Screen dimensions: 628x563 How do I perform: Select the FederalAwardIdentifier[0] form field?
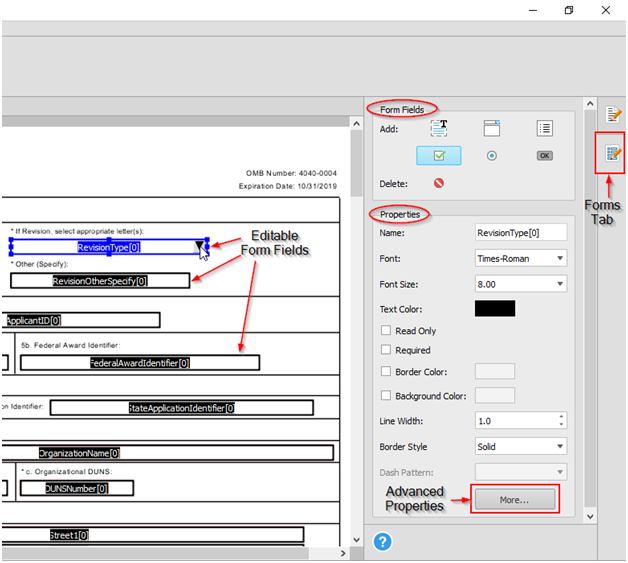(x=140, y=363)
